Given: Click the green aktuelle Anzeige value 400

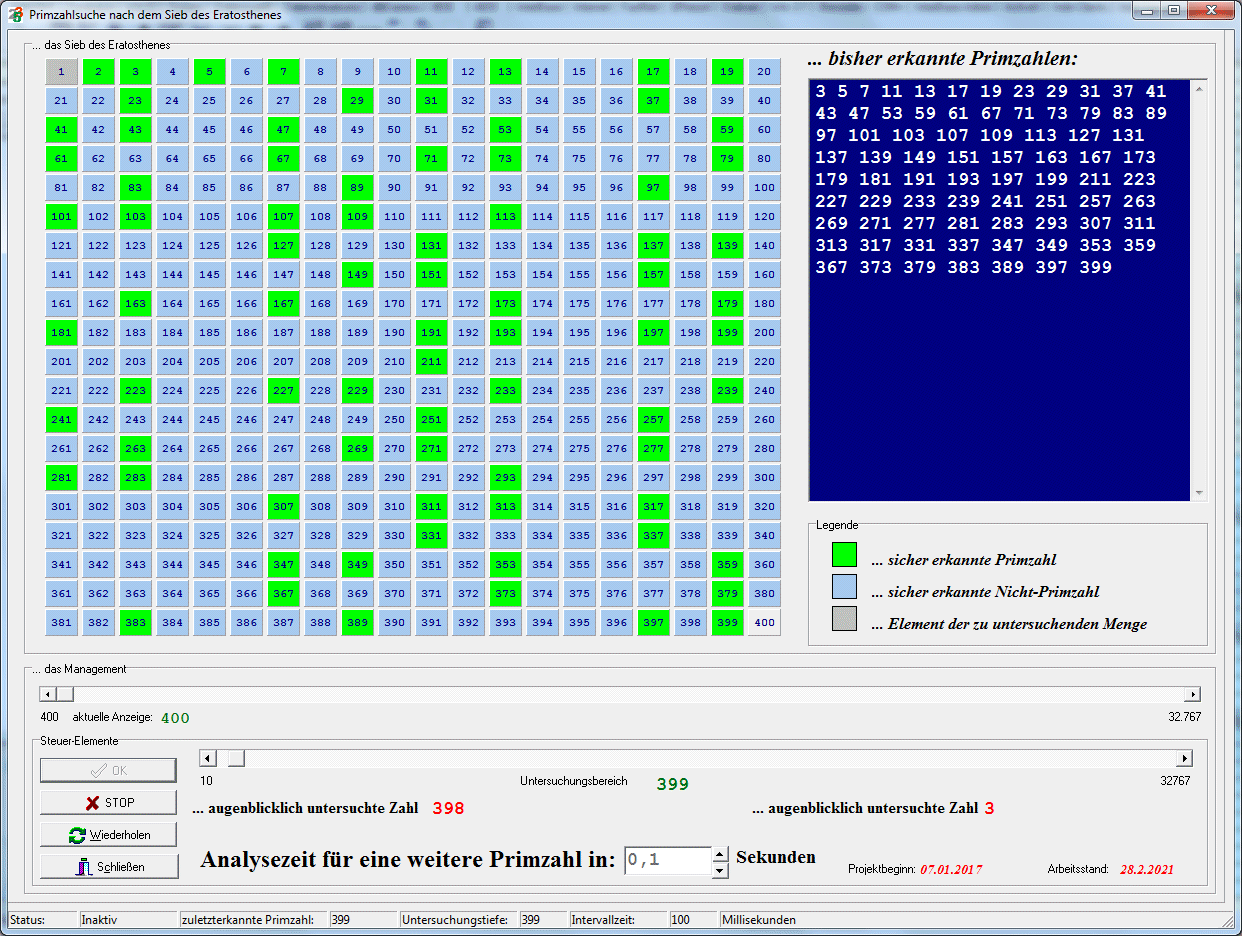Looking at the screenshot, I should coord(175,718).
